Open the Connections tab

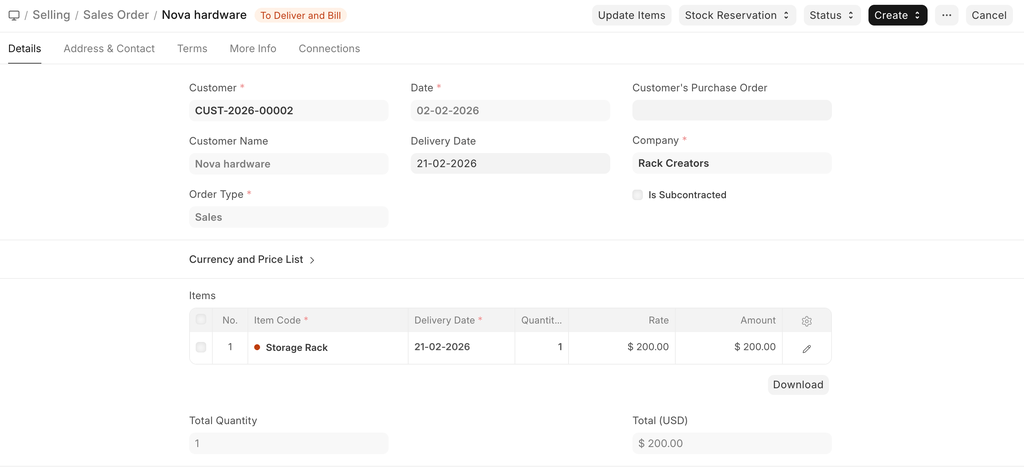[329, 48]
